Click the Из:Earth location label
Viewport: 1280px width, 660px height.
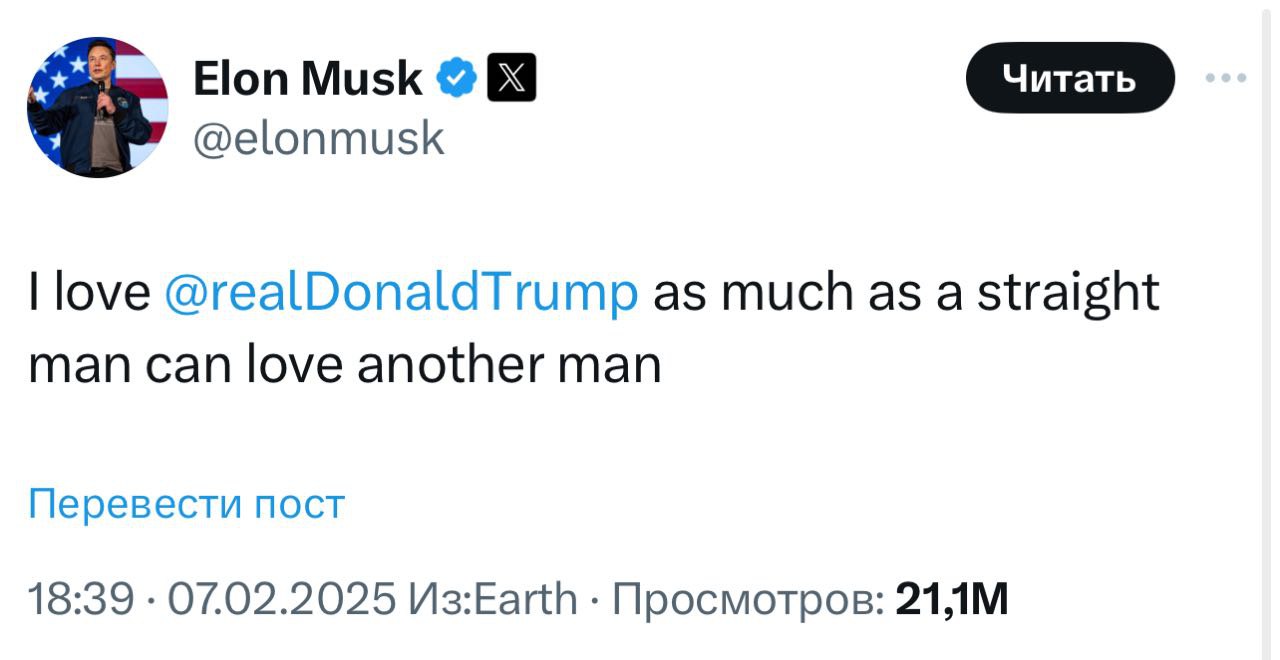[492, 599]
